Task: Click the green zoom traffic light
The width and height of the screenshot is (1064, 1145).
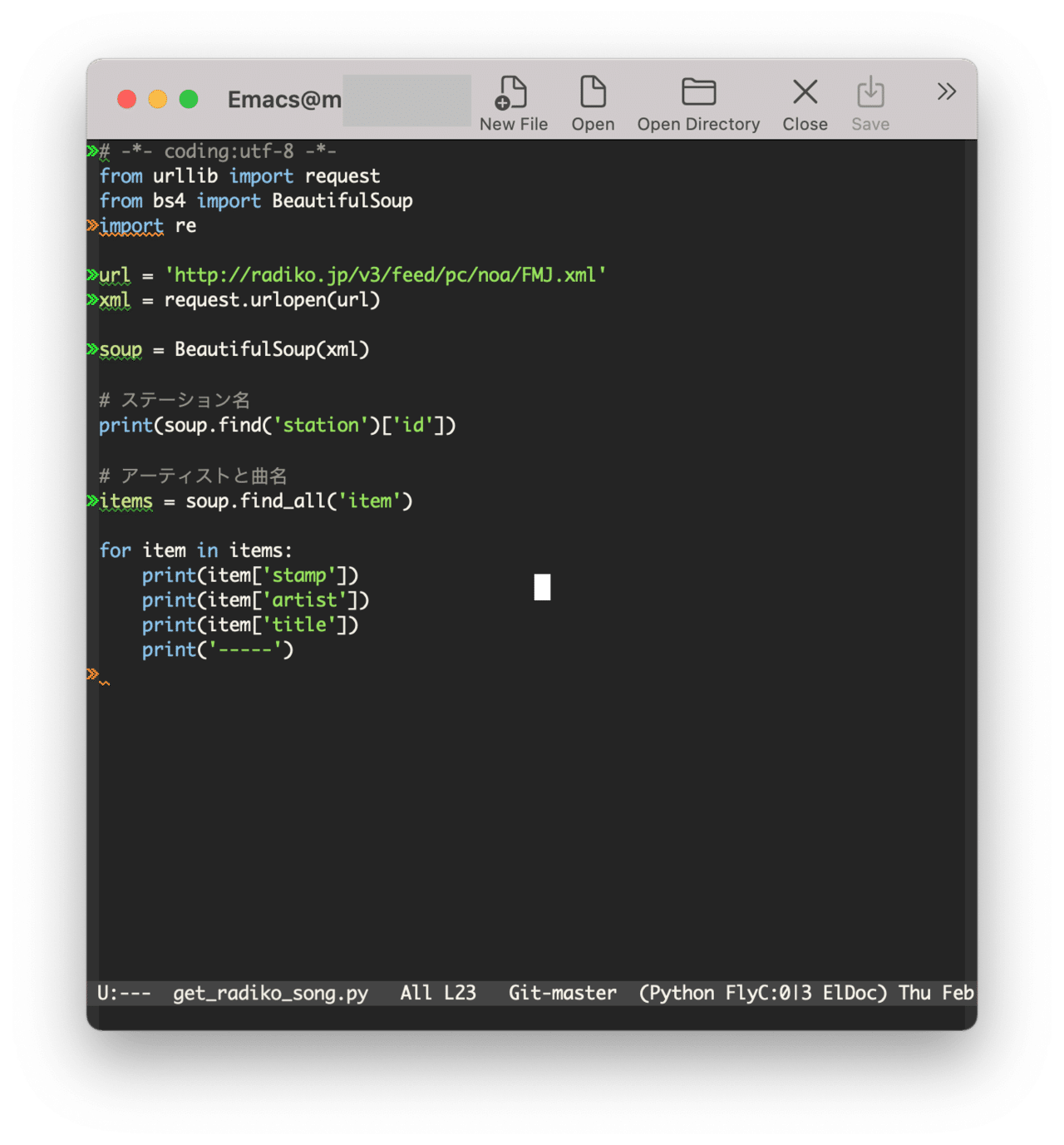Action: 189,99
